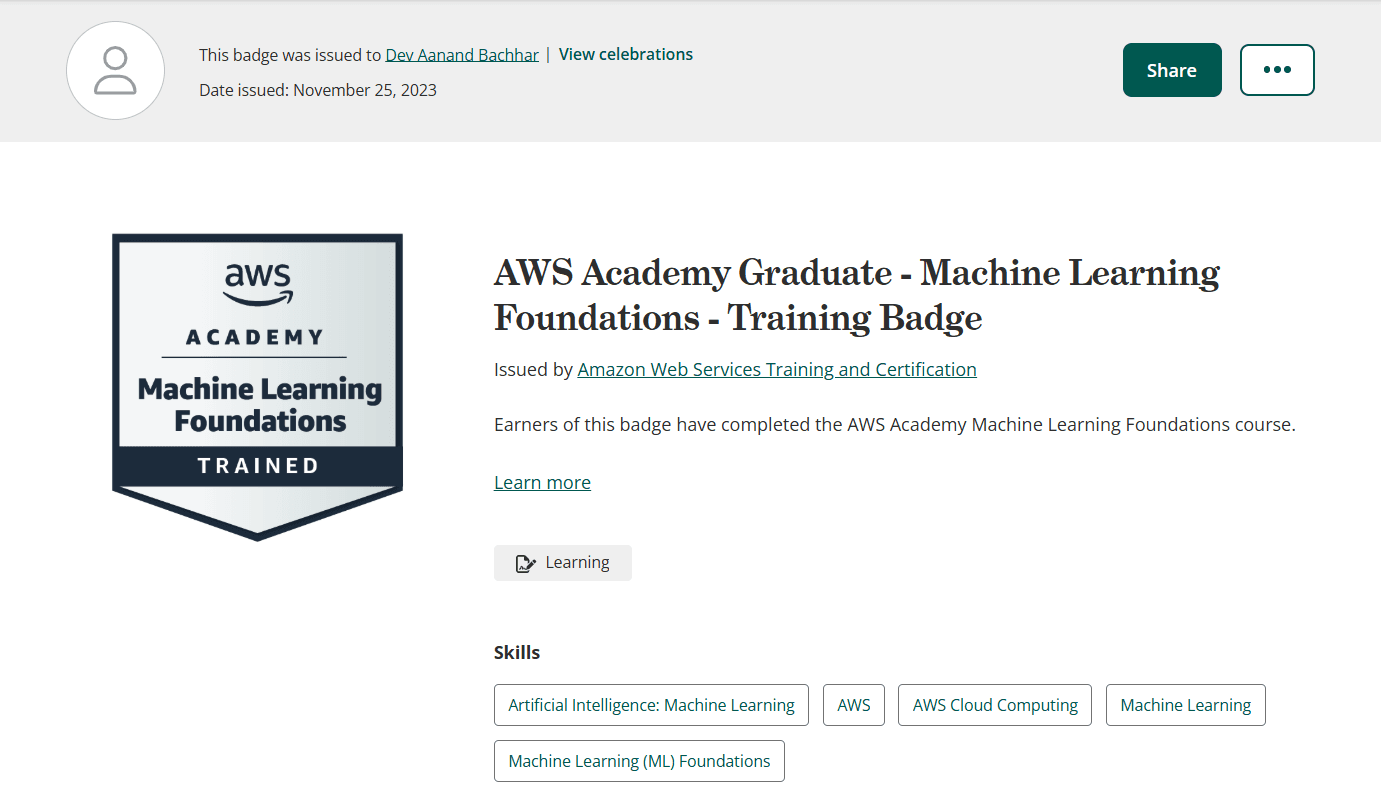Select Artificial Intelligence: Machine Learning skill tag
This screenshot has height=795, width=1381.
651,705
